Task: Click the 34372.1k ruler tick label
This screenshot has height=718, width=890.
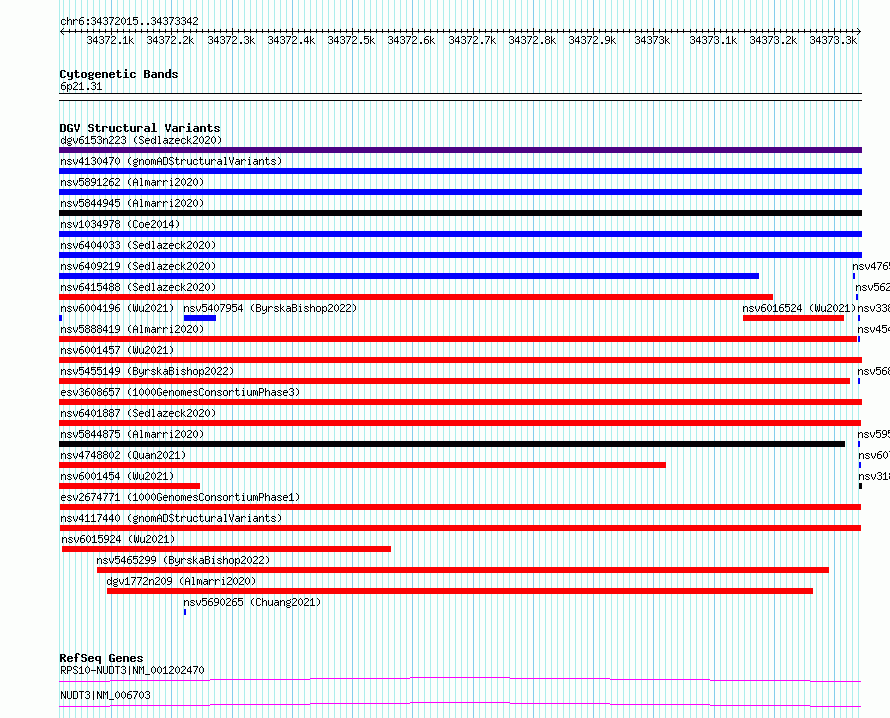Action: (x=111, y=40)
